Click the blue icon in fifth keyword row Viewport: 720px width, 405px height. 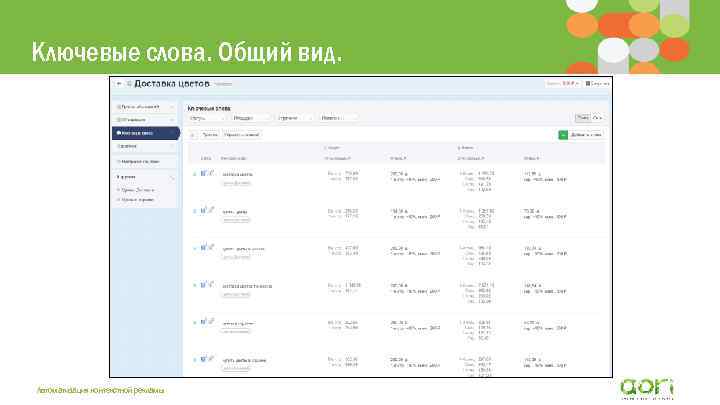pos(203,322)
